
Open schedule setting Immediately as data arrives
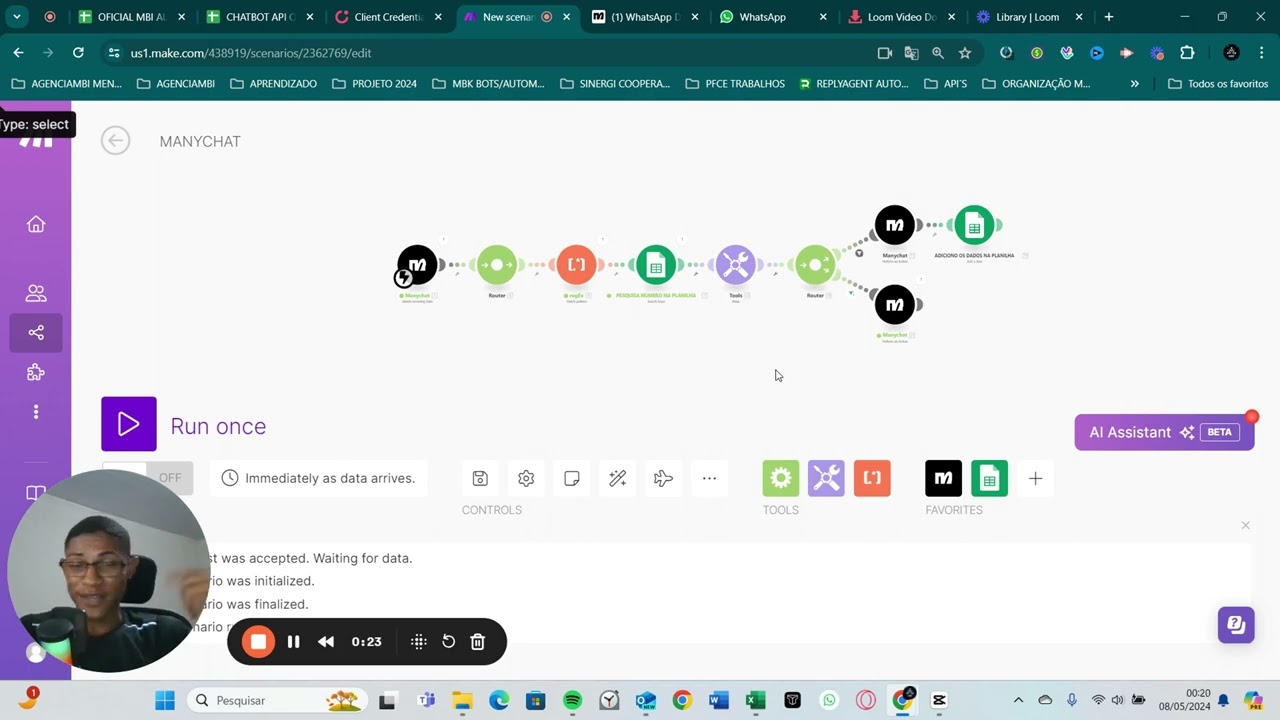318,478
